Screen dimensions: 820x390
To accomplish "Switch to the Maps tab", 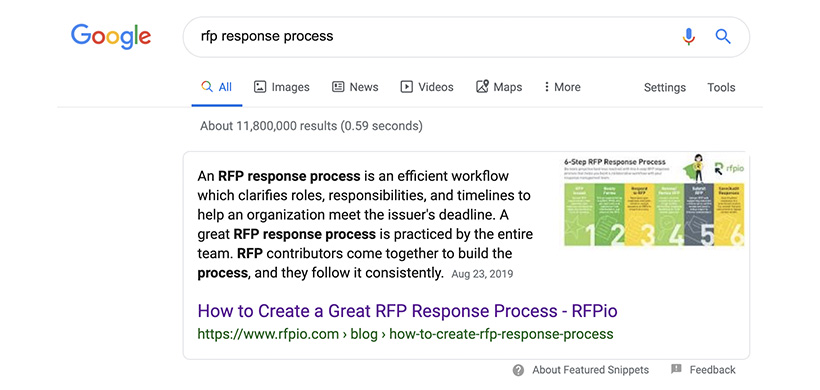I will click(x=499, y=87).
